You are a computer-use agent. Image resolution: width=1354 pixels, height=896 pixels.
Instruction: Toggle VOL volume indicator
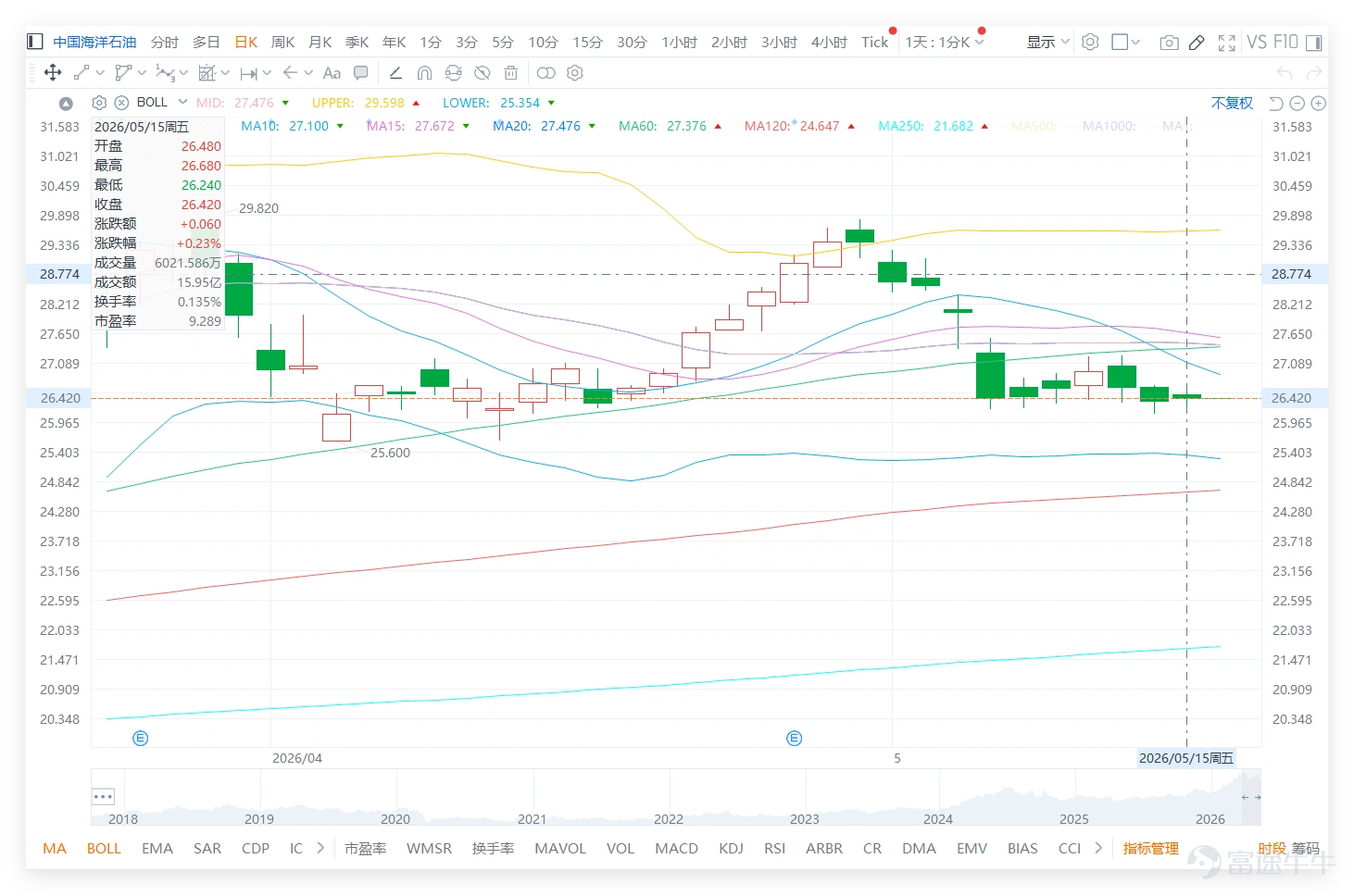pyautogui.click(x=620, y=848)
